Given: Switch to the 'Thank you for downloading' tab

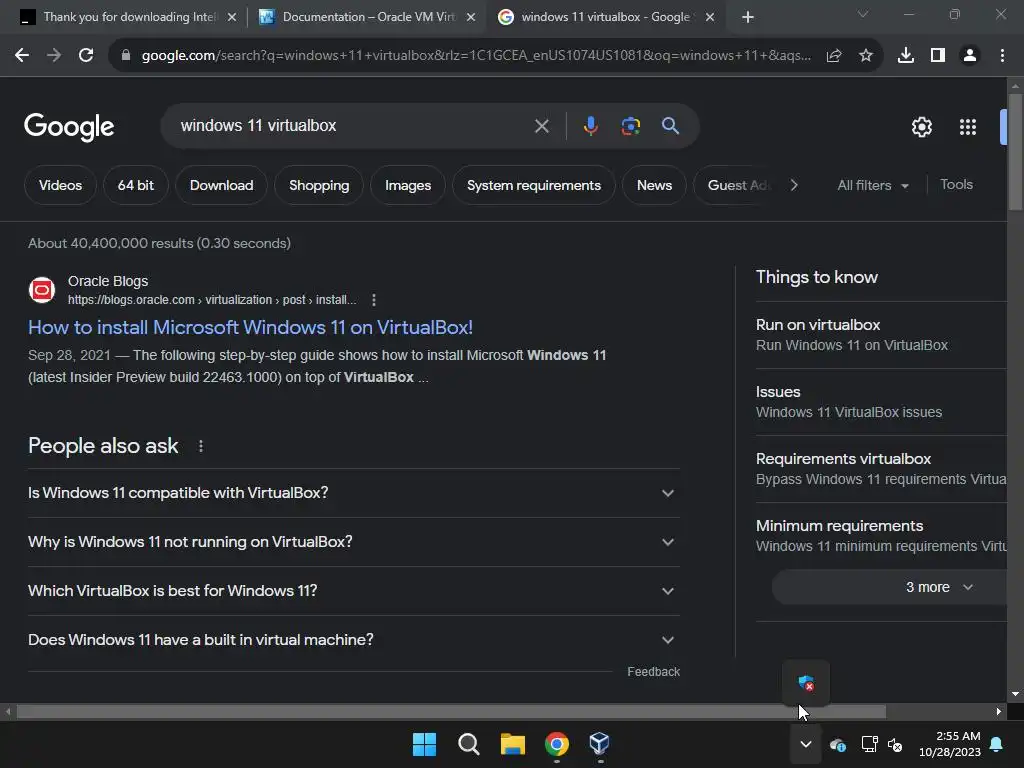Looking at the screenshot, I should point(129,17).
